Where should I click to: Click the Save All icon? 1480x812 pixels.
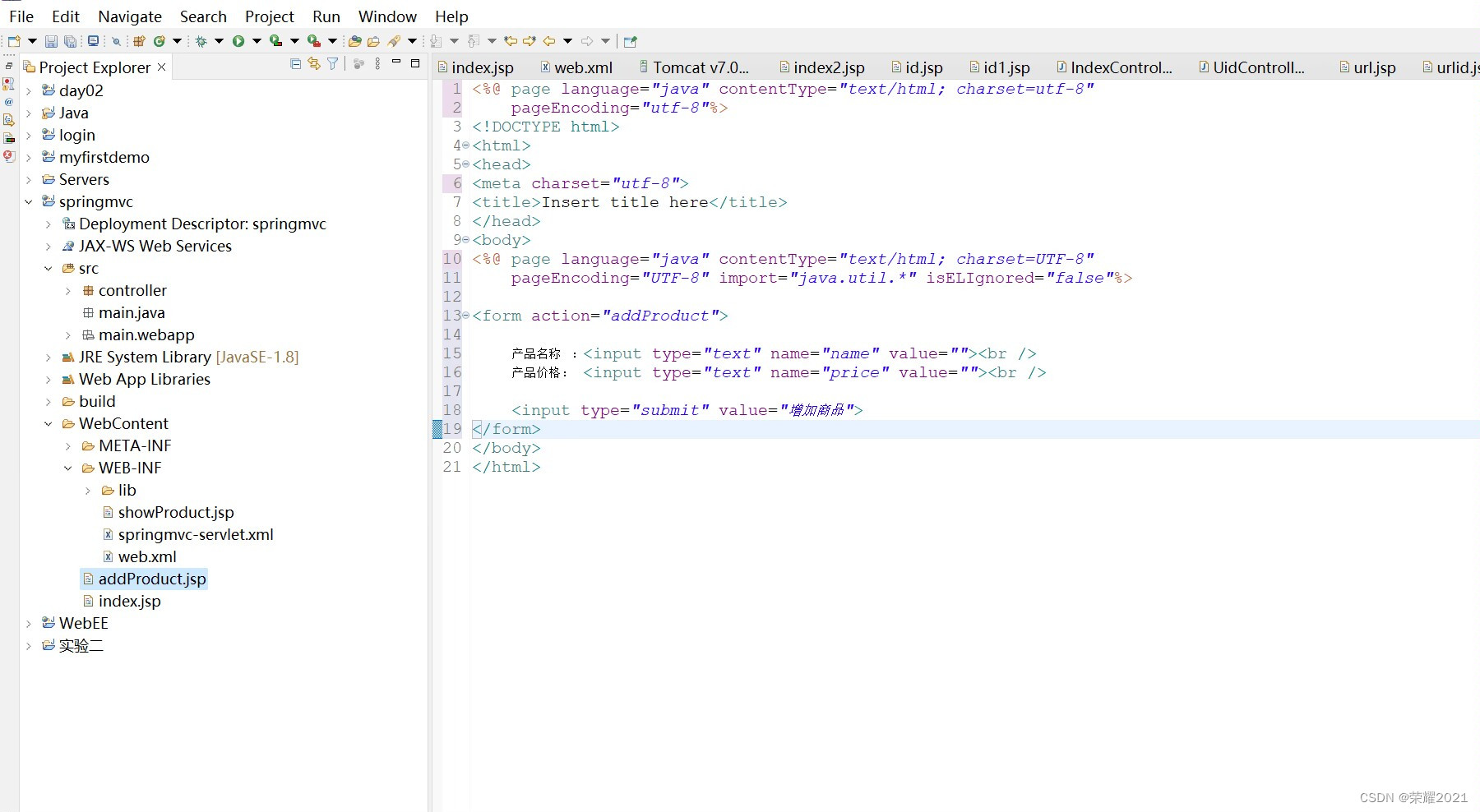click(x=71, y=41)
